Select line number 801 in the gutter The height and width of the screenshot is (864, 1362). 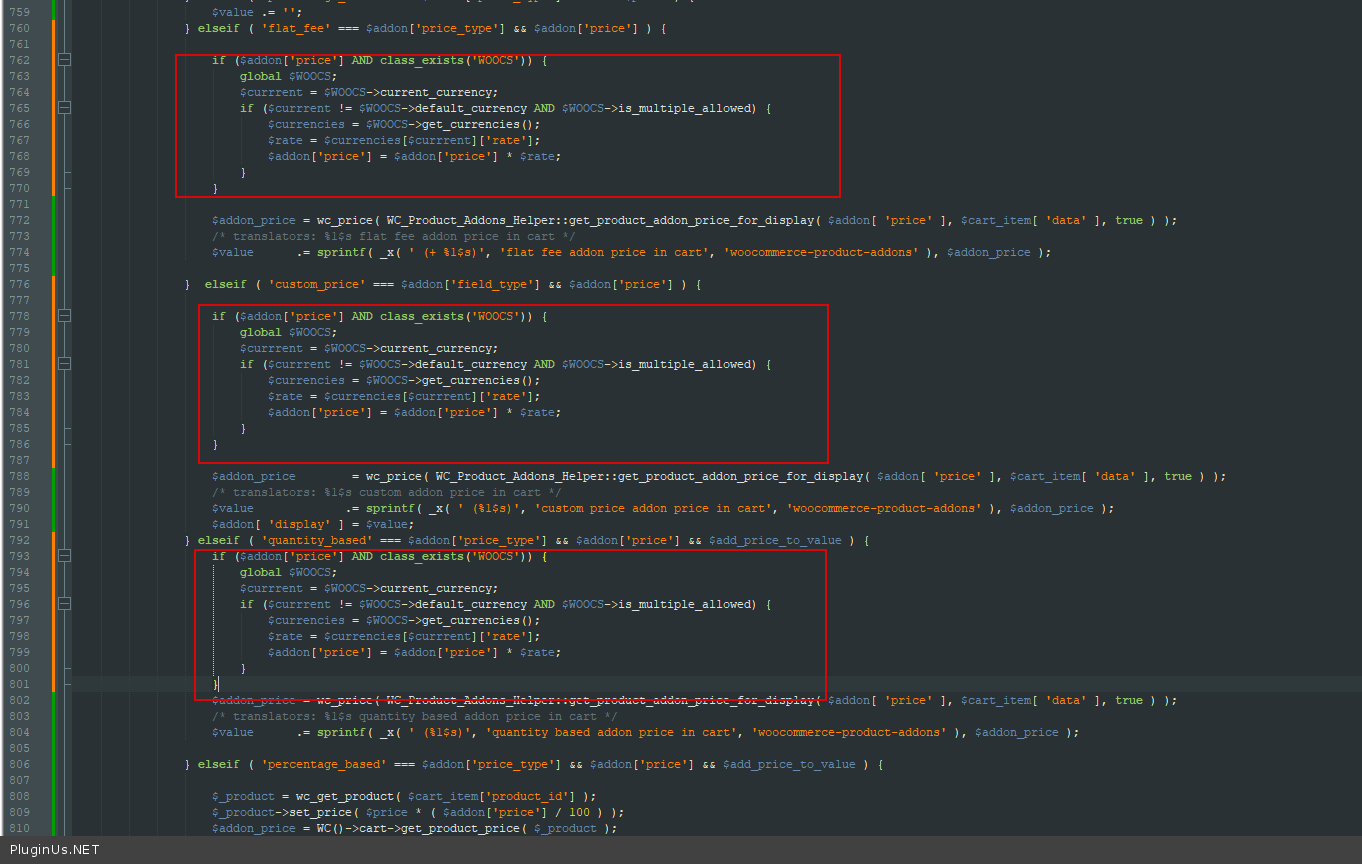pyautogui.click(x=19, y=684)
